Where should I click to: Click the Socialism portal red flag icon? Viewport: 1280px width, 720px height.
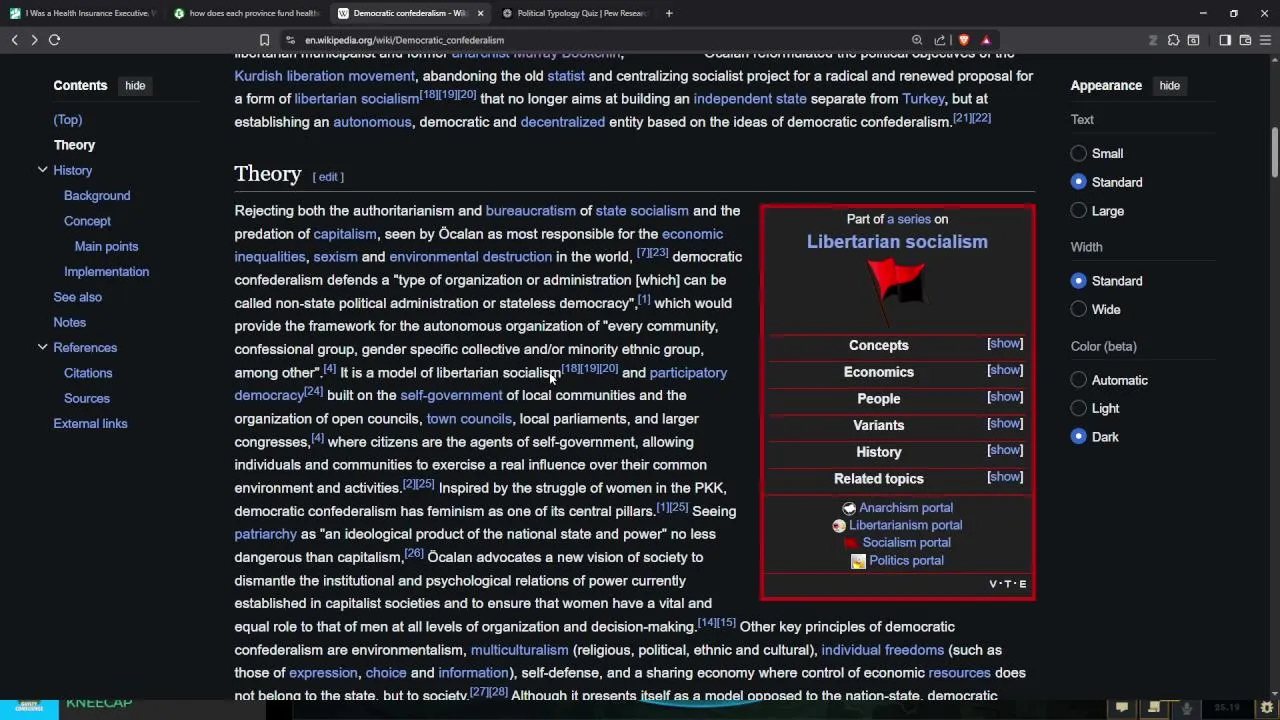pos(851,543)
